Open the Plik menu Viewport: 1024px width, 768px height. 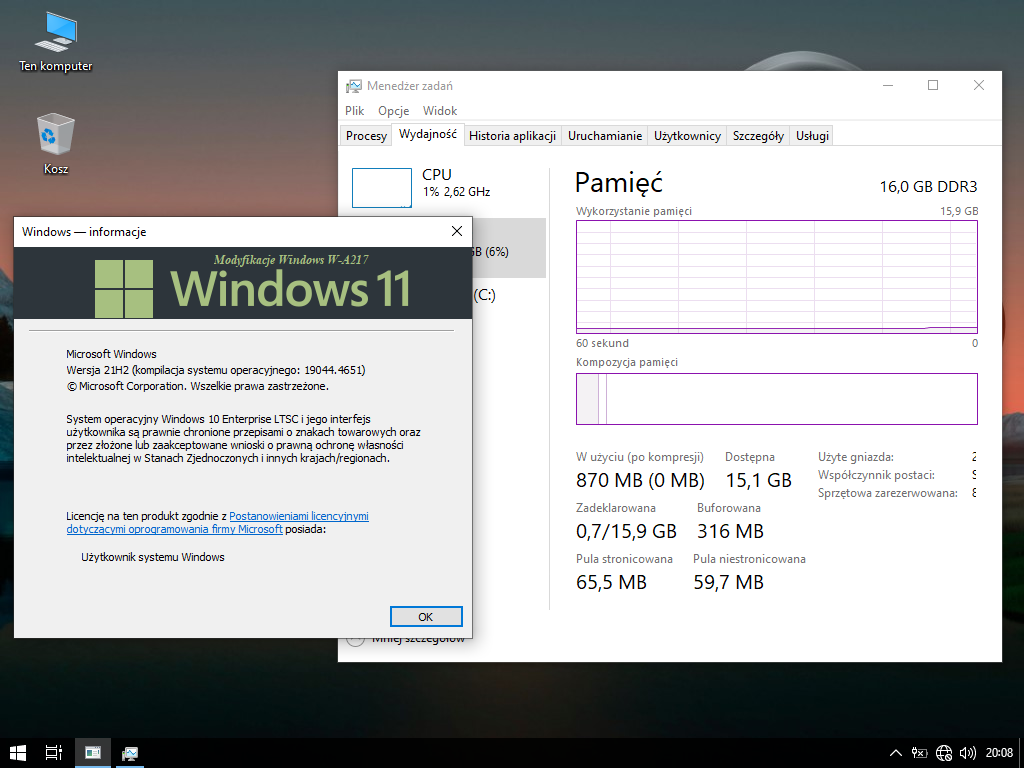coord(355,111)
